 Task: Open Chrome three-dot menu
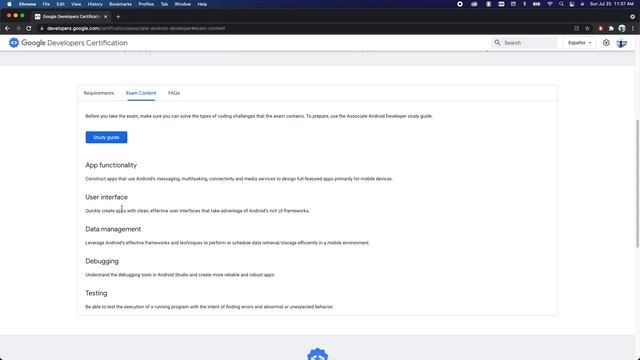click(633, 29)
